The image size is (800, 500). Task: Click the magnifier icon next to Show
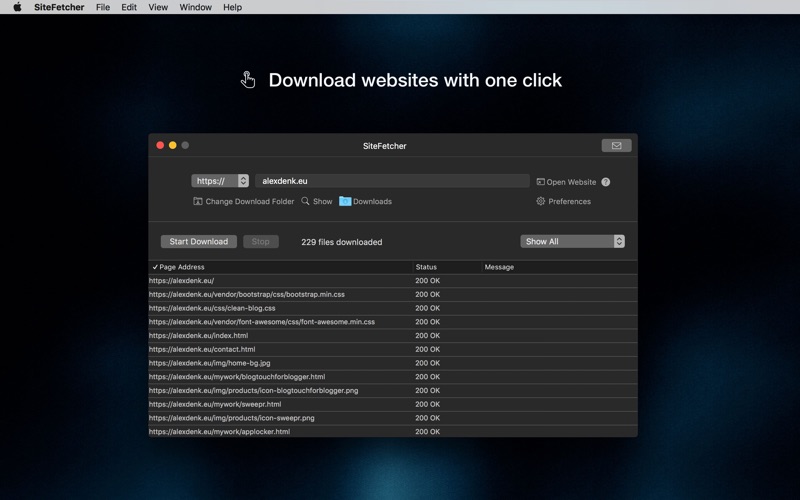coord(305,201)
